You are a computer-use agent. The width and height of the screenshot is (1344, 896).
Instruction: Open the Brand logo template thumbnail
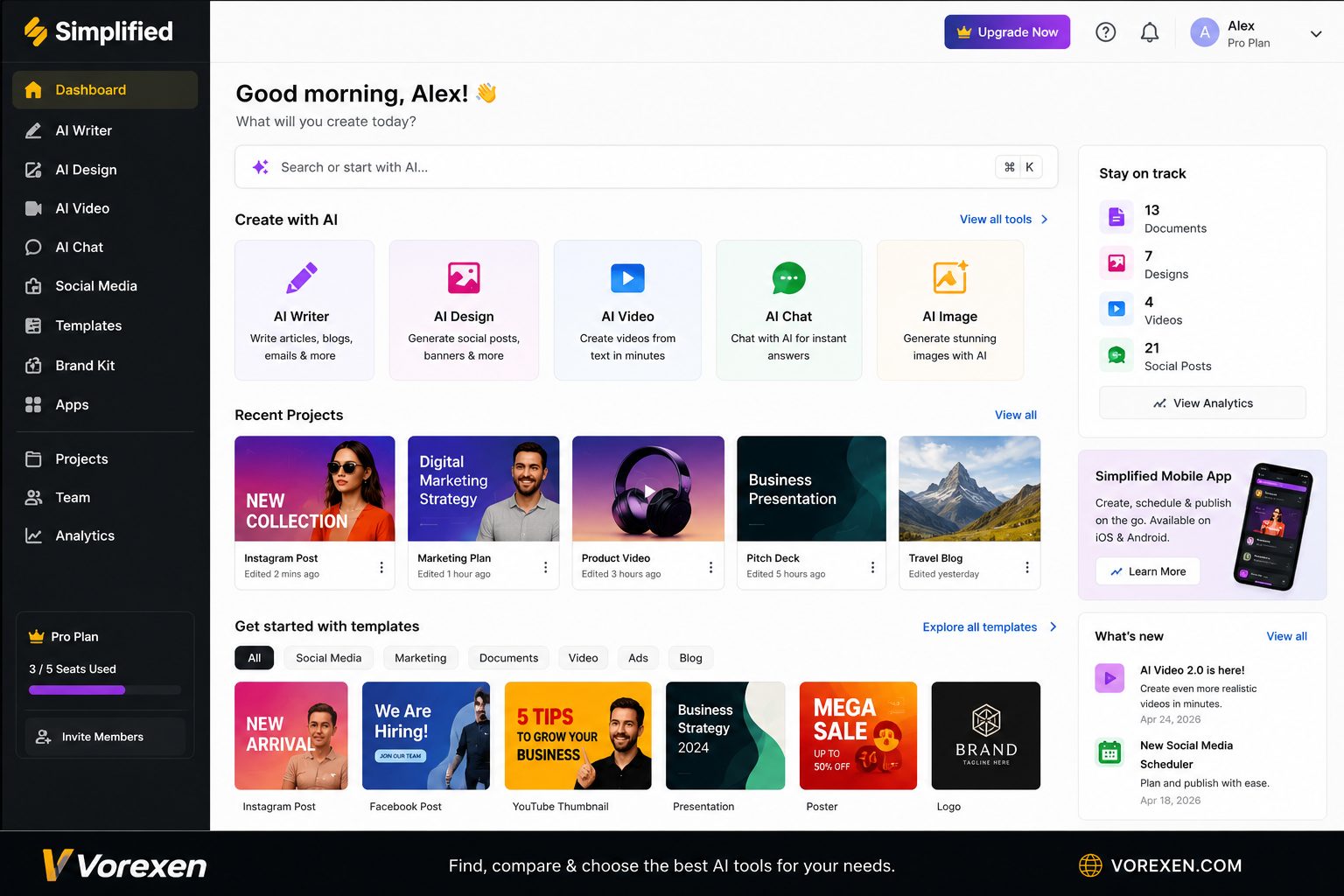click(x=986, y=736)
